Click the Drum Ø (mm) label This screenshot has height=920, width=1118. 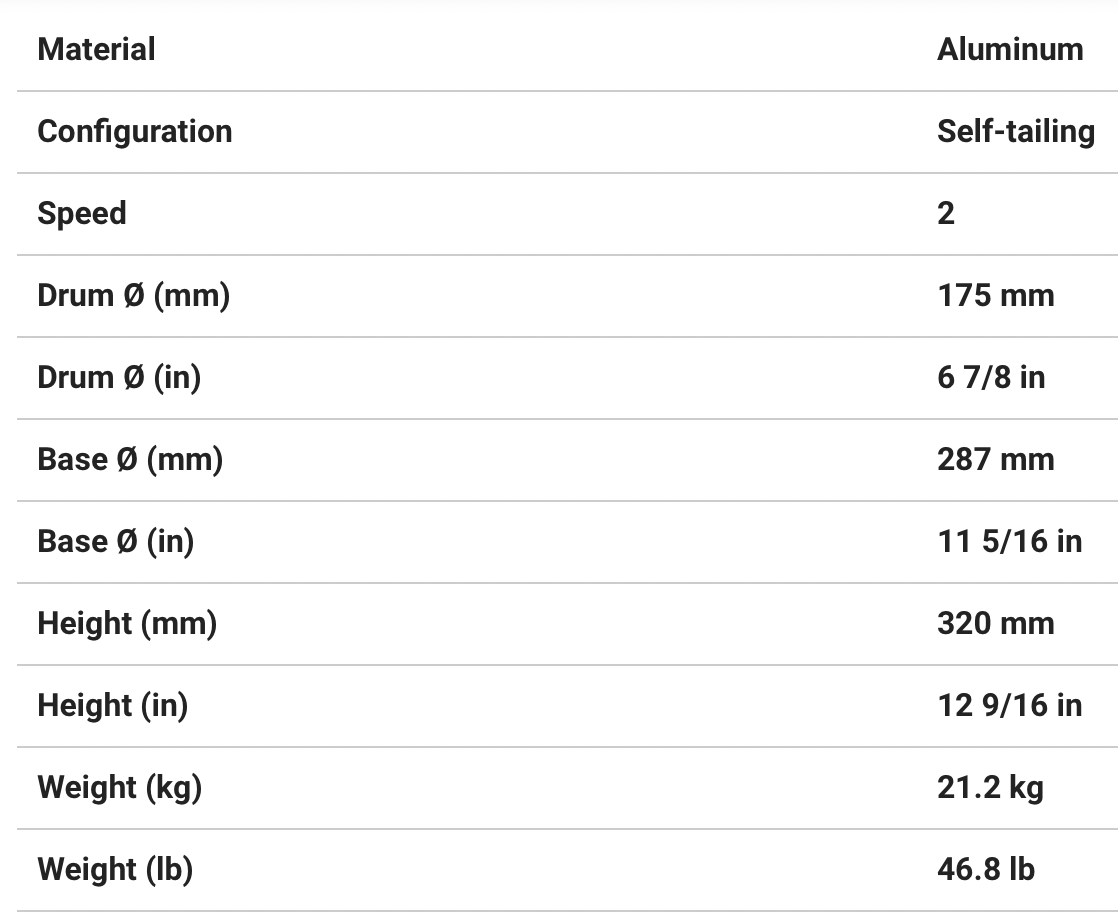134,295
